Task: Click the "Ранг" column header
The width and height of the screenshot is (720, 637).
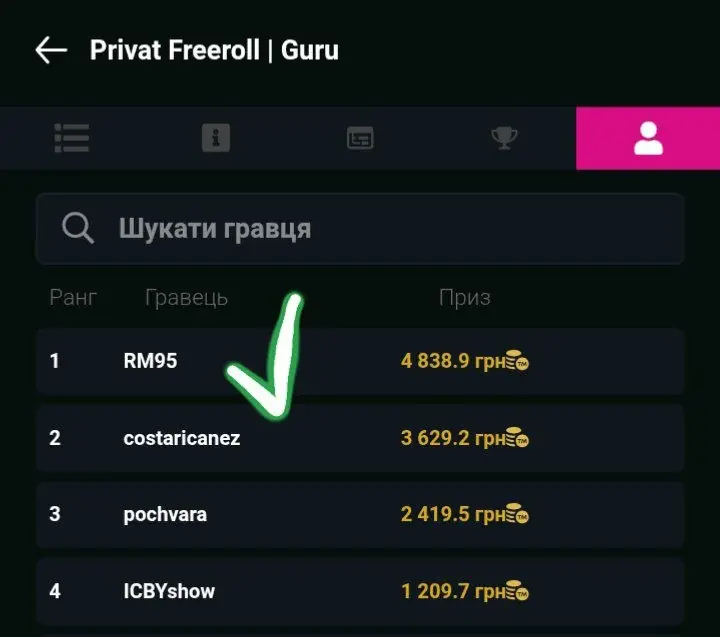Action: pyautogui.click(x=73, y=298)
